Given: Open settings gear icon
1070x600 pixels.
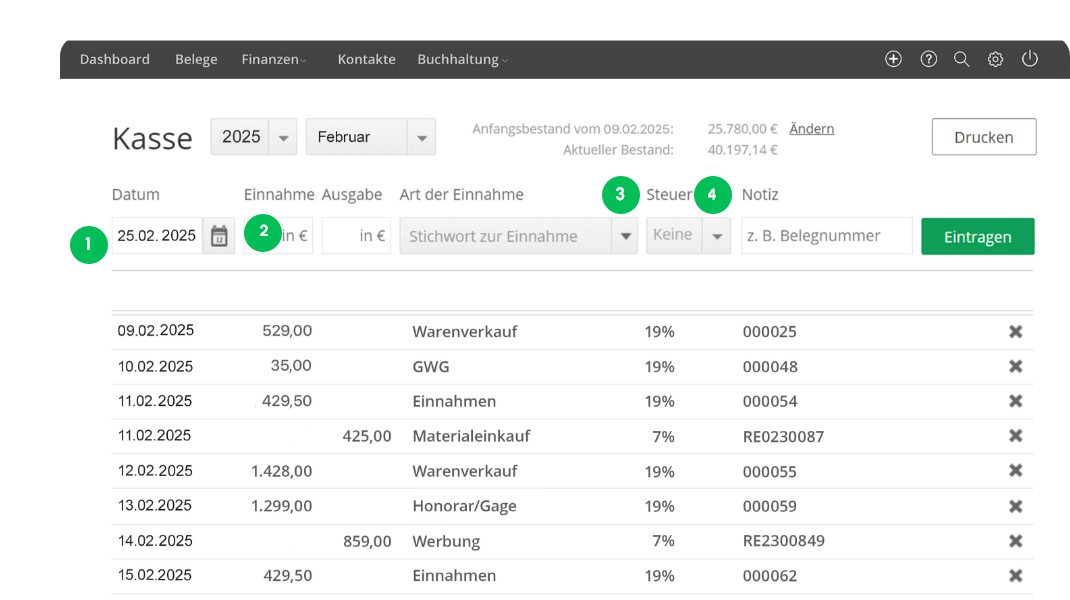Looking at the screenshot, I should click(x=995, y=59).
